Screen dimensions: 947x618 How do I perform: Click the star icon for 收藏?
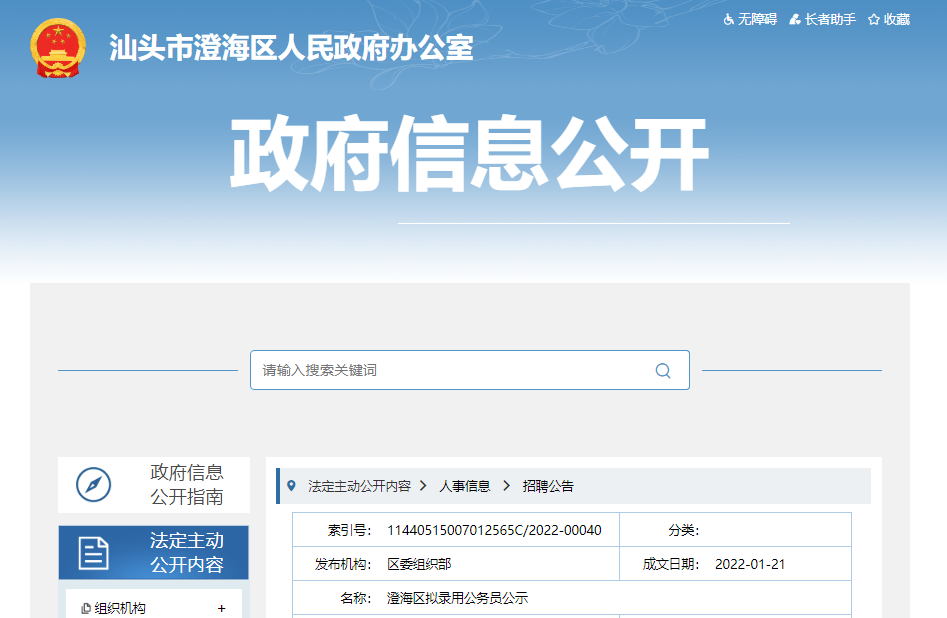click(x=873, y=20)
